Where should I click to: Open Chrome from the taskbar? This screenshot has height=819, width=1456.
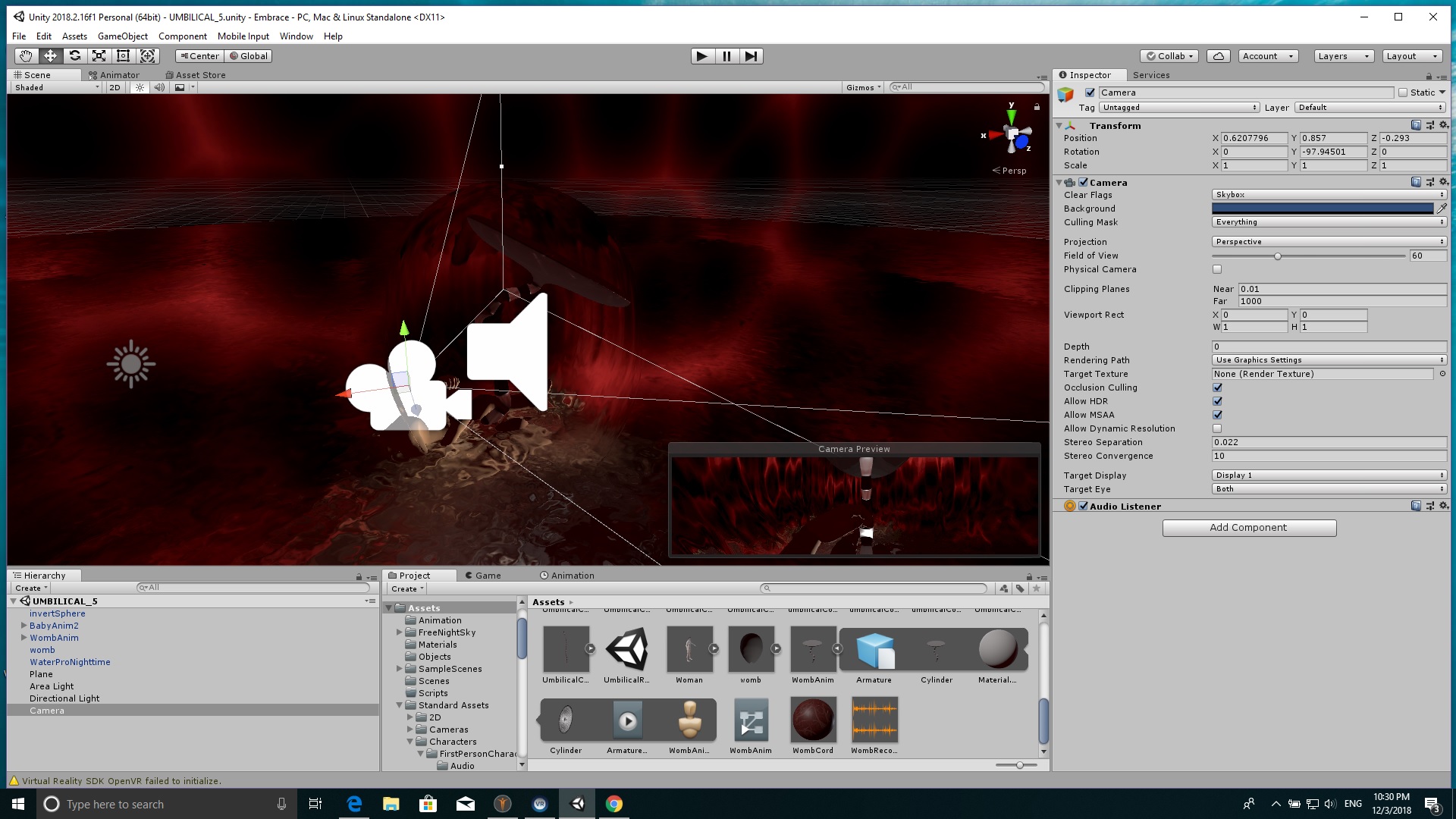(x=614, y=804)
